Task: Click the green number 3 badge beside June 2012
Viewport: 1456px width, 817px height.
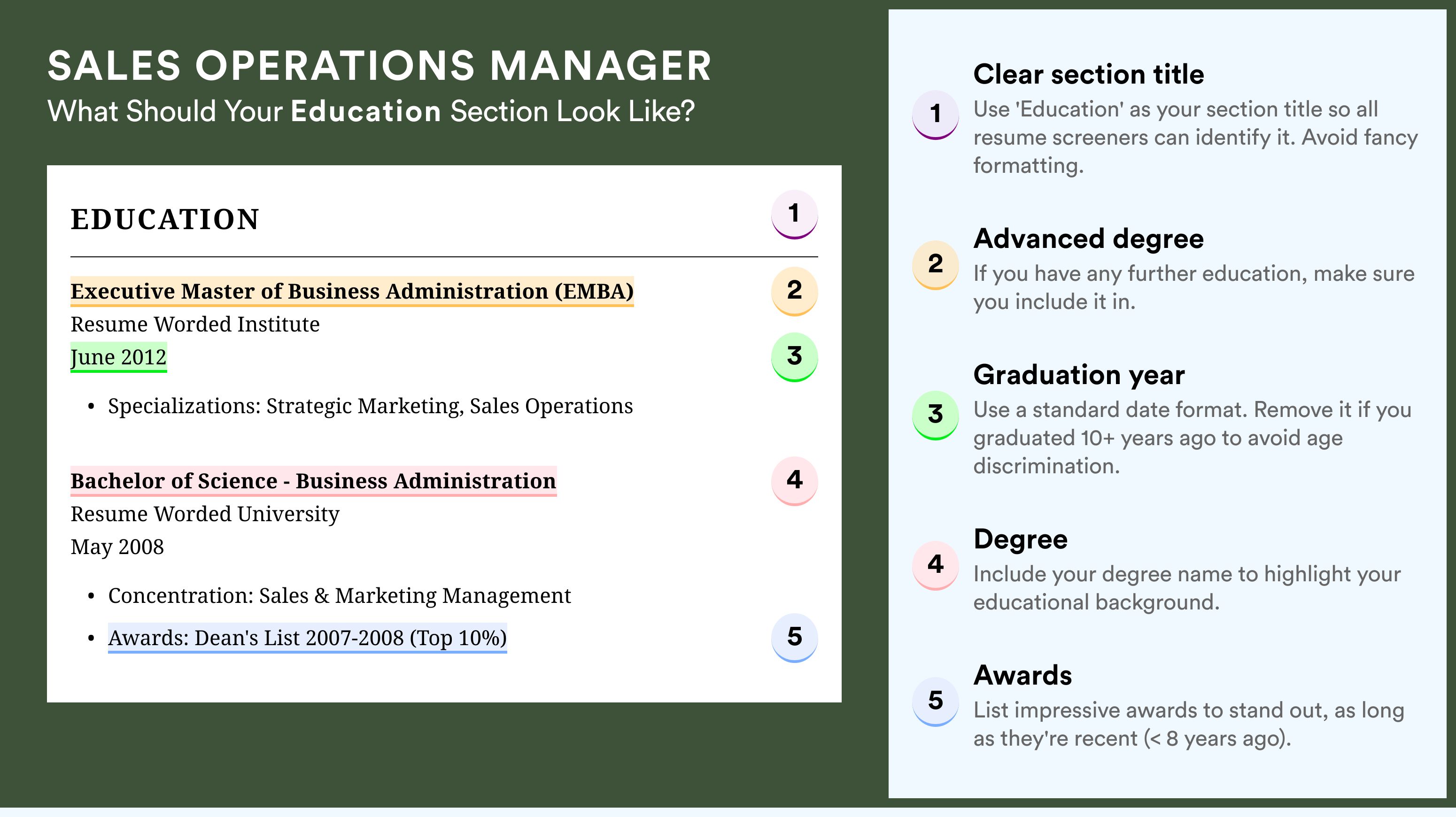Action: [794, 357]
